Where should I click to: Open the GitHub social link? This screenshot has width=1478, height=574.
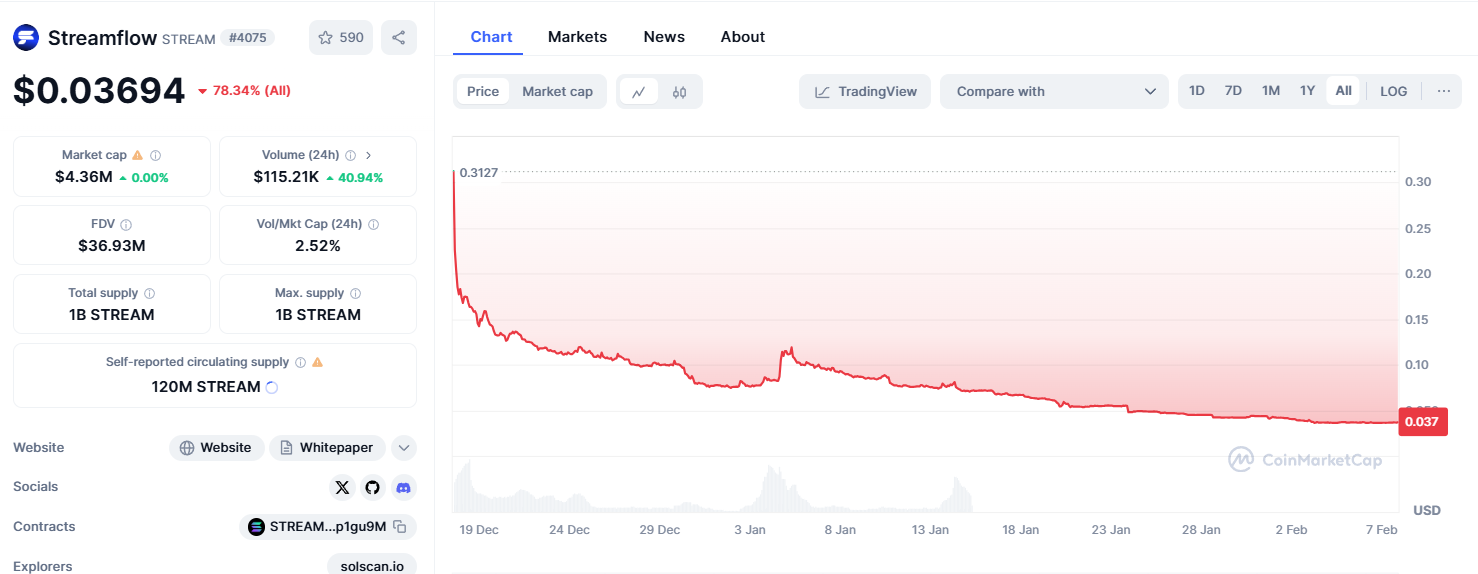click(x=373, y=487)
